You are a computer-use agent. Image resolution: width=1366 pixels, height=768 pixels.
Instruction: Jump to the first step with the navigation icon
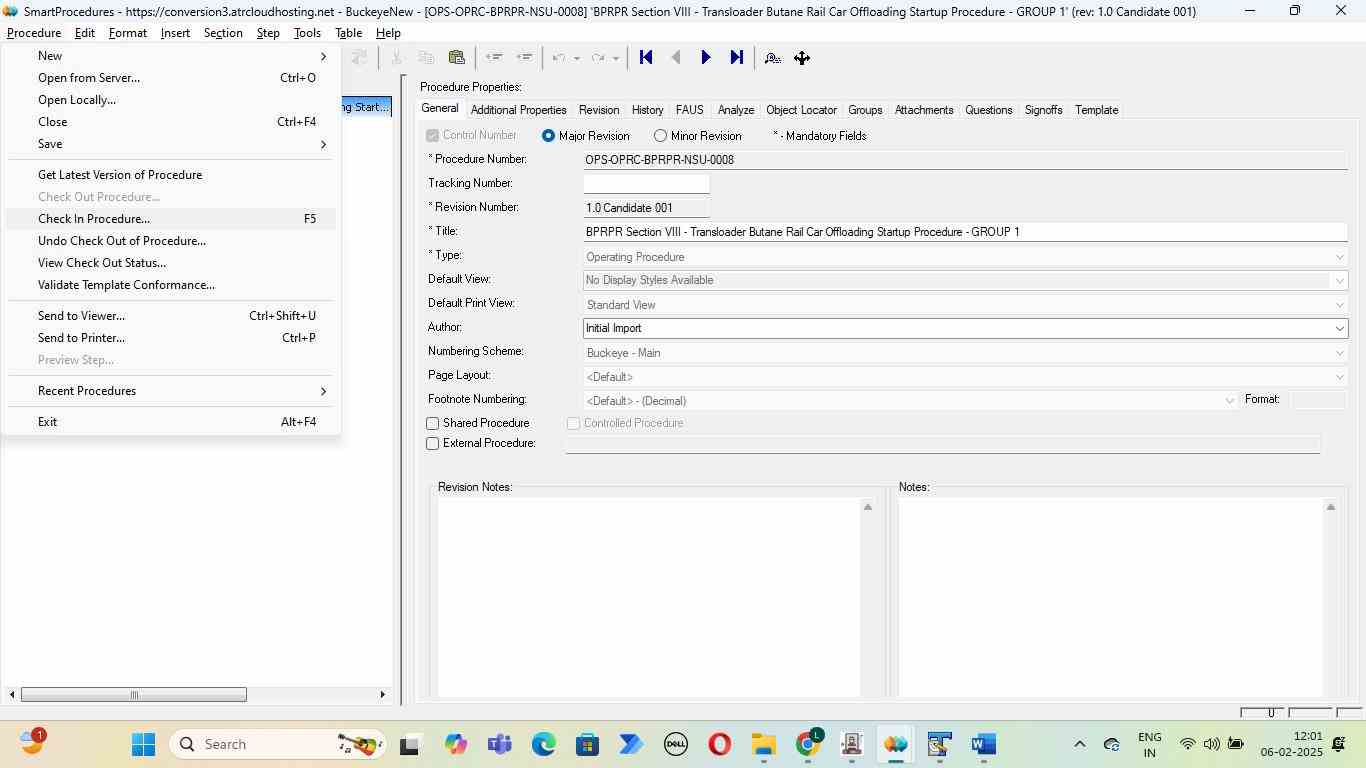[x=646, y=58]
